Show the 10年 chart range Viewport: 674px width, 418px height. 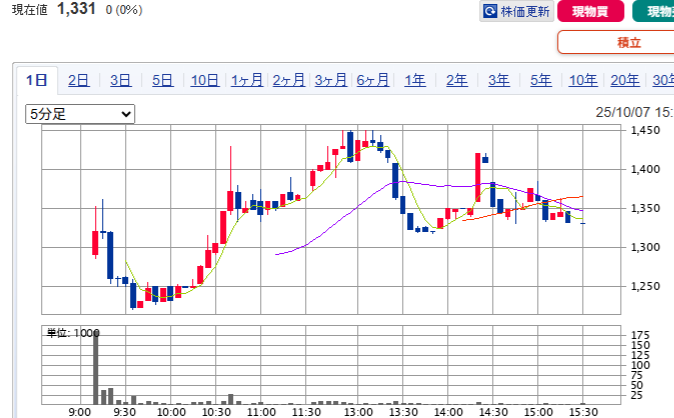tap(583, 81)
